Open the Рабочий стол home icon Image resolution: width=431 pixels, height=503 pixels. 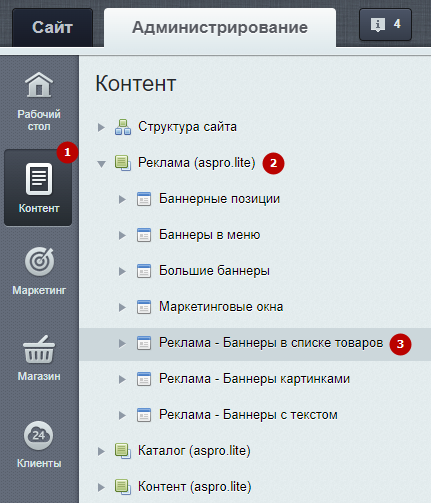[x=39, y=85]
